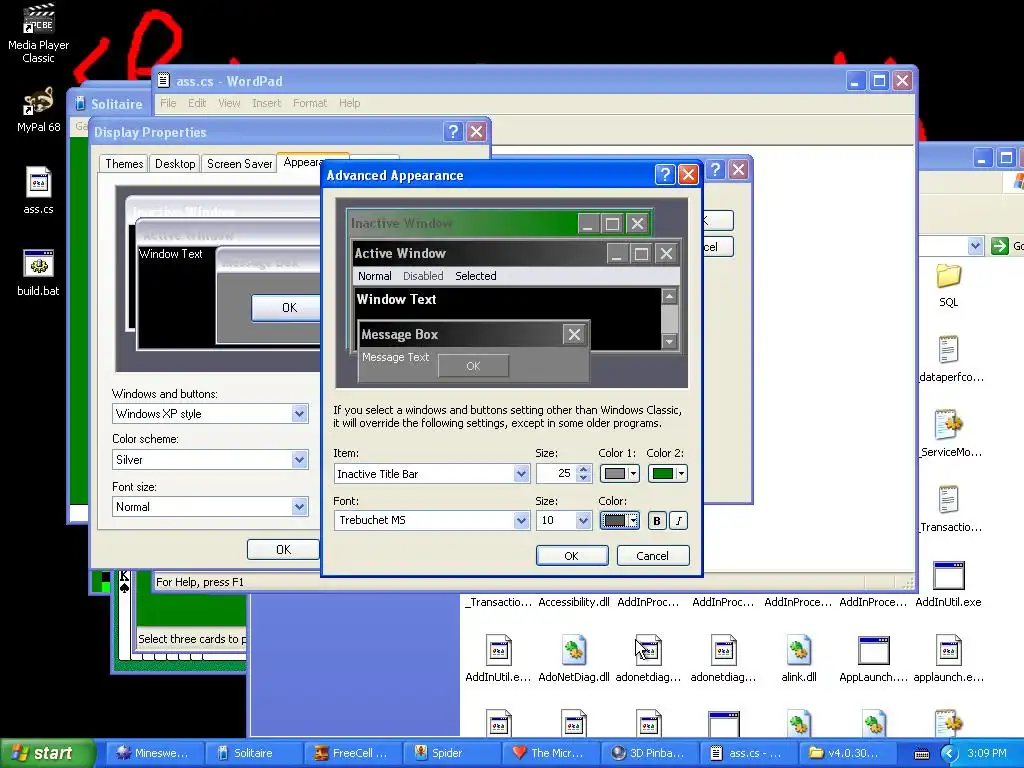Viewport: 1024px width, 768px height.
Task: Open the WordPad Format menu
Action: (310, 103)
